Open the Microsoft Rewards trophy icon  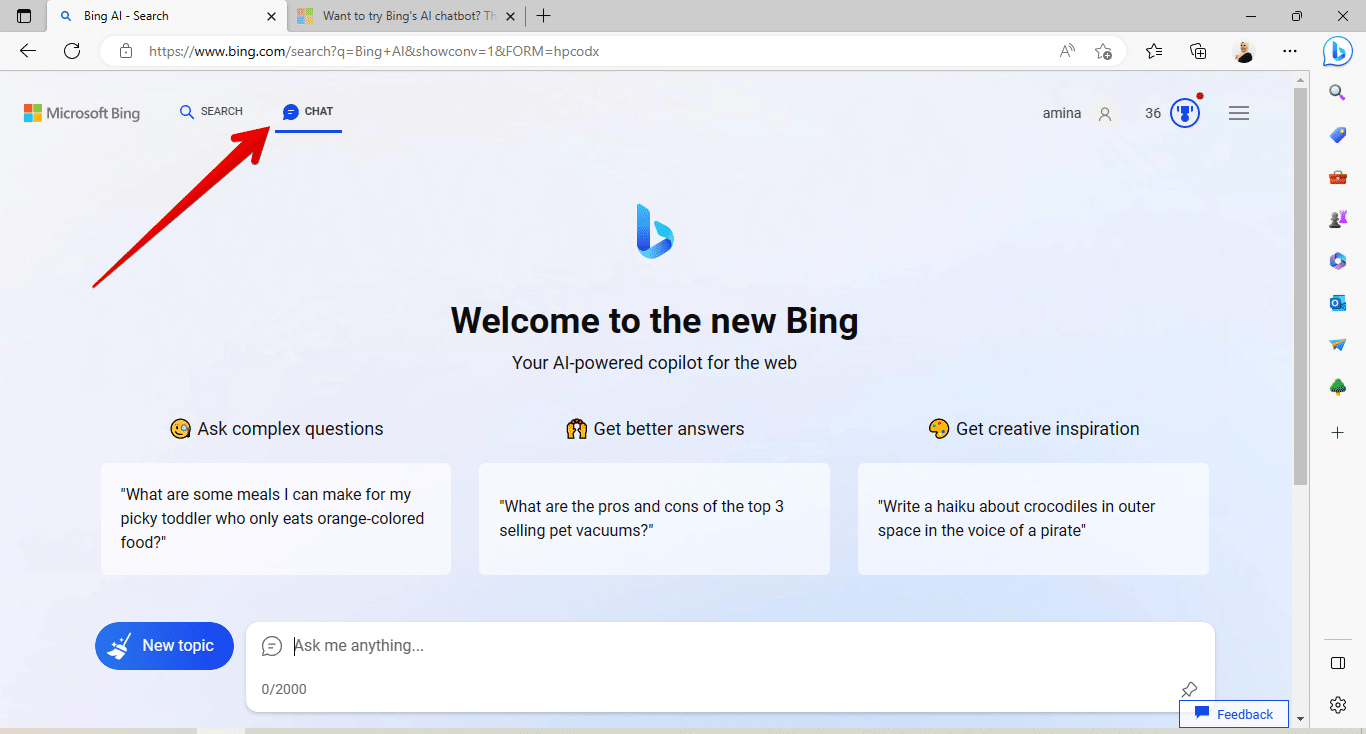[1185, 113]
